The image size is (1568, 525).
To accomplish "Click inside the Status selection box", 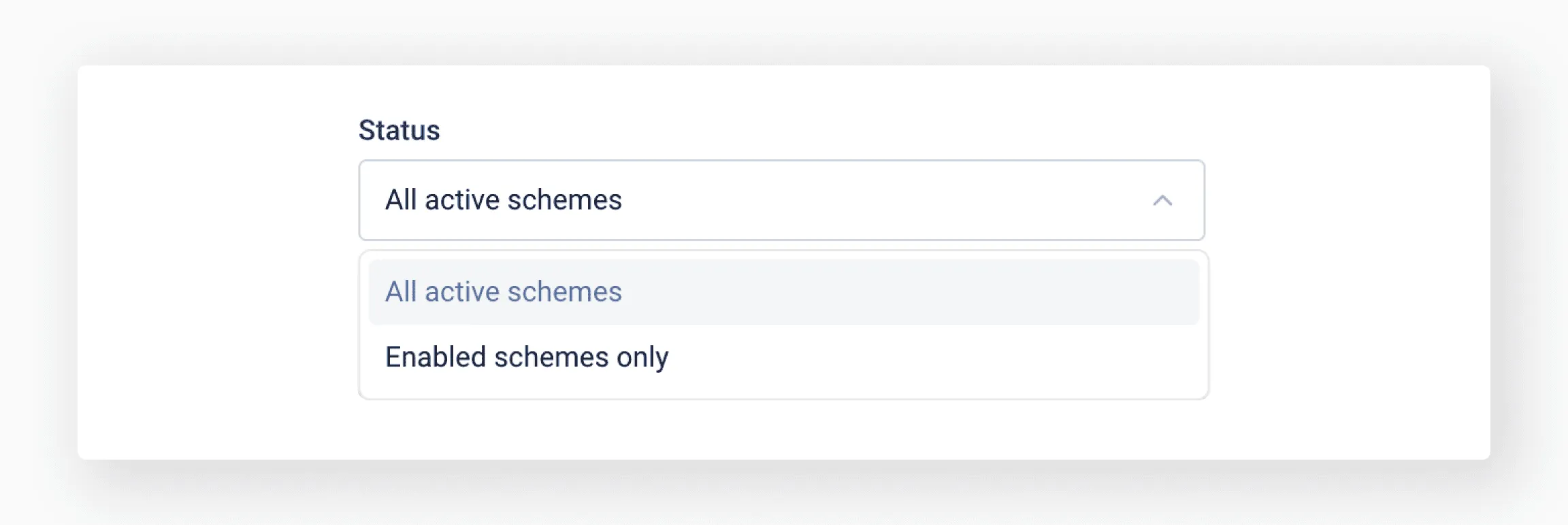I will pyautogui.click(x=783, y=200).
